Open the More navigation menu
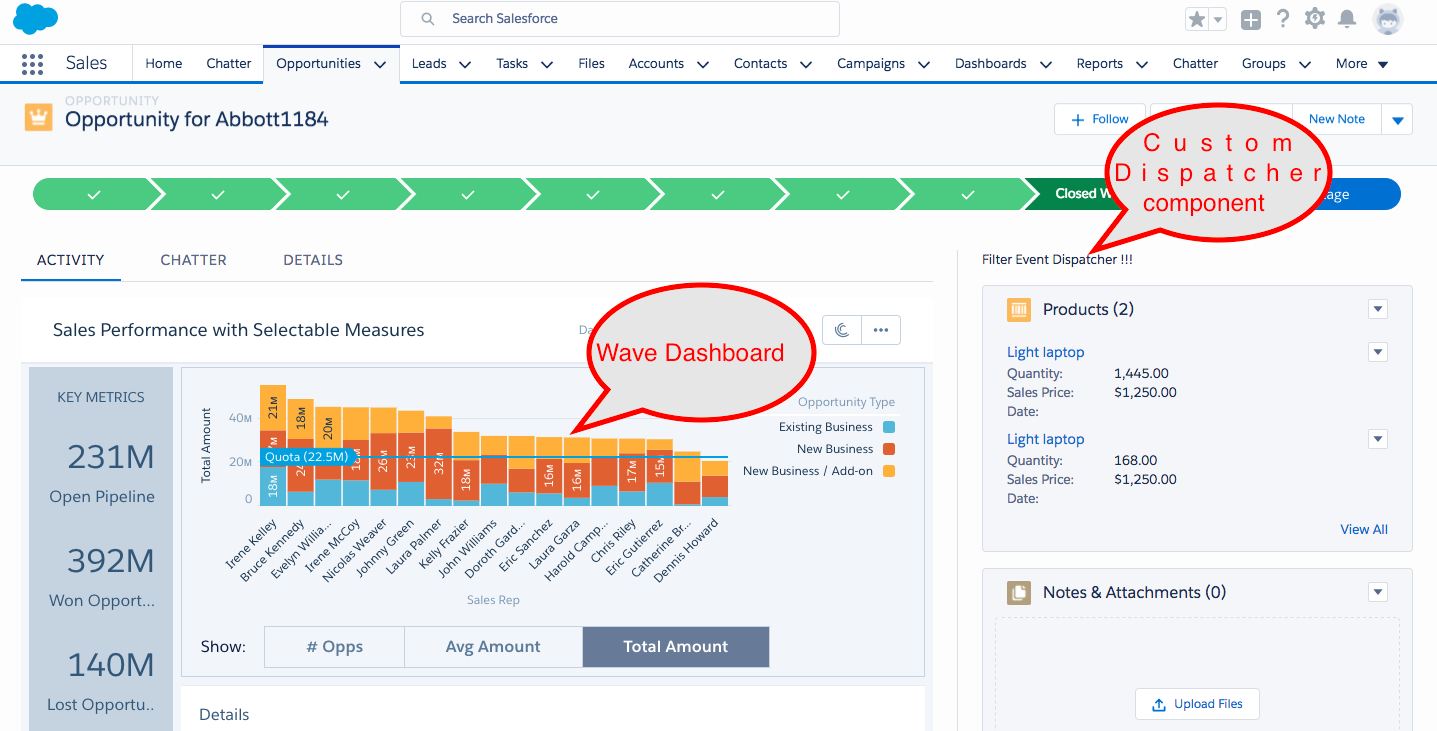This screenshot has width=1437, height=731. 1362,63
